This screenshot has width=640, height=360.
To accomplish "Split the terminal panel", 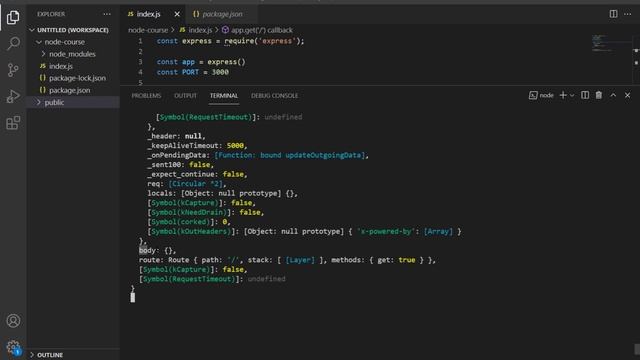I will pyautogui.click(x=585, y=95).
